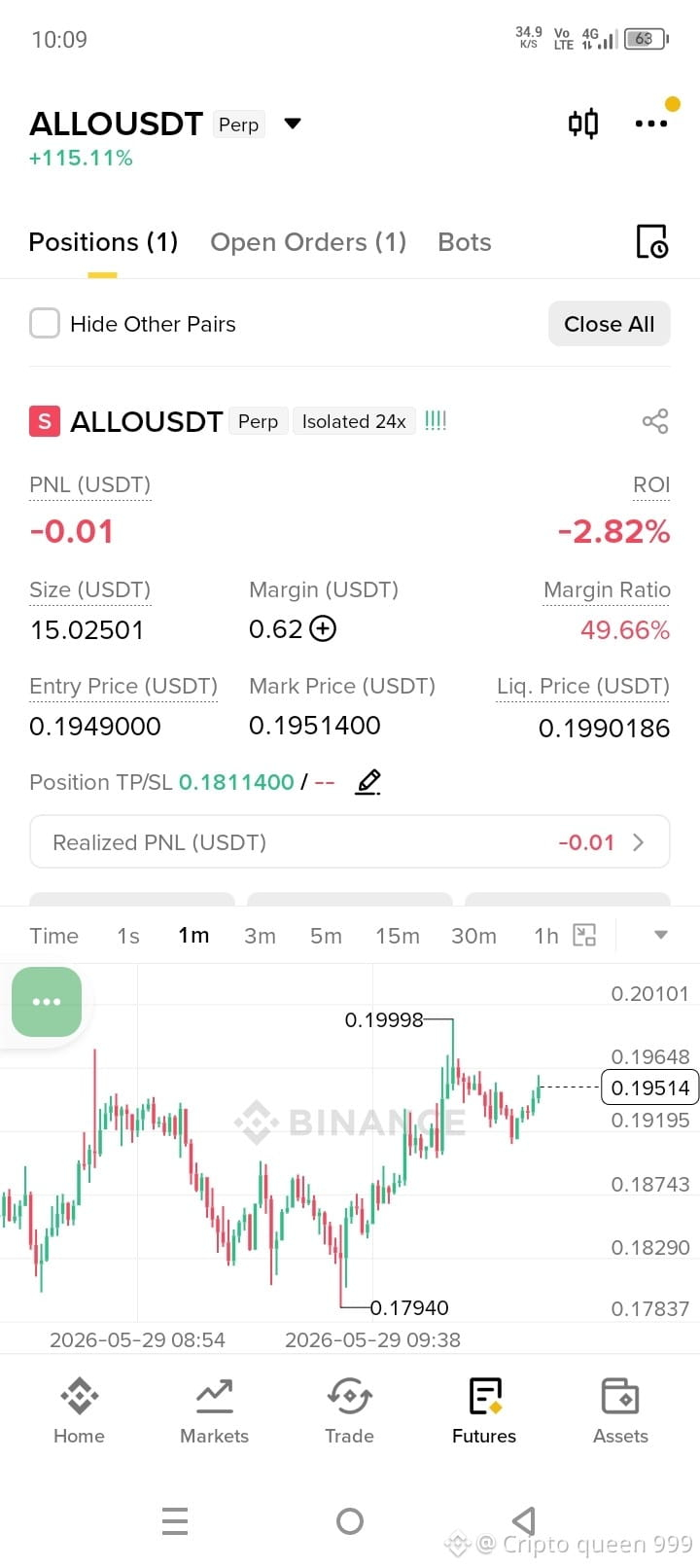
Task: Open the chart layout settings icon
Action: 584,936
